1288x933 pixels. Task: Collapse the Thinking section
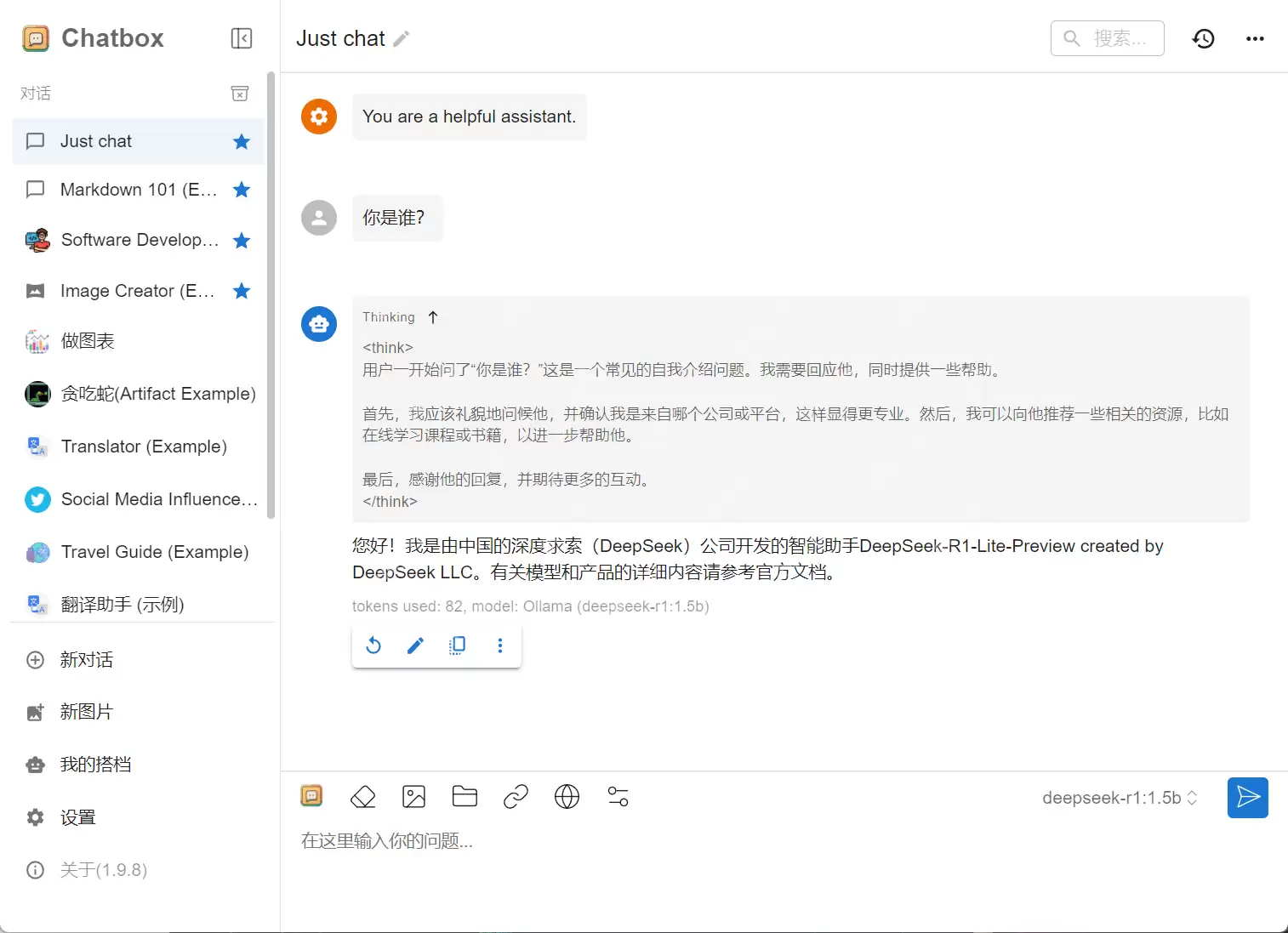tap(433, 316)
